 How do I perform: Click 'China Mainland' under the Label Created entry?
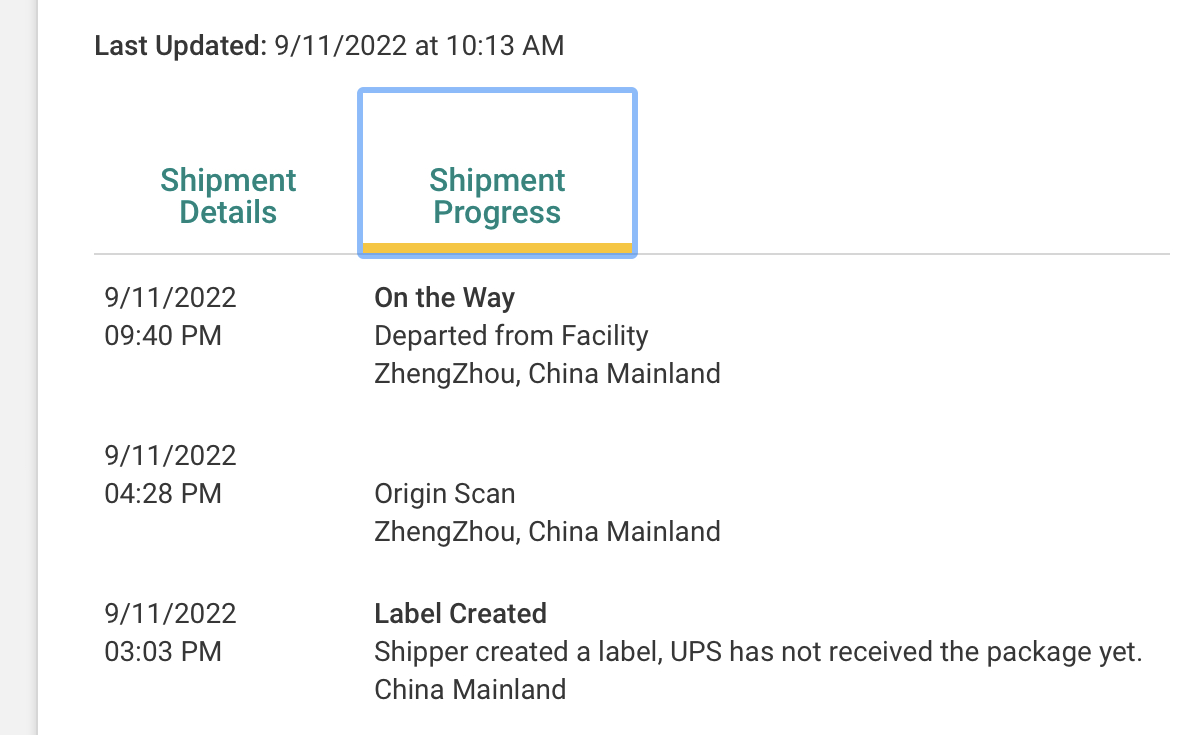(x=470, y=690)
